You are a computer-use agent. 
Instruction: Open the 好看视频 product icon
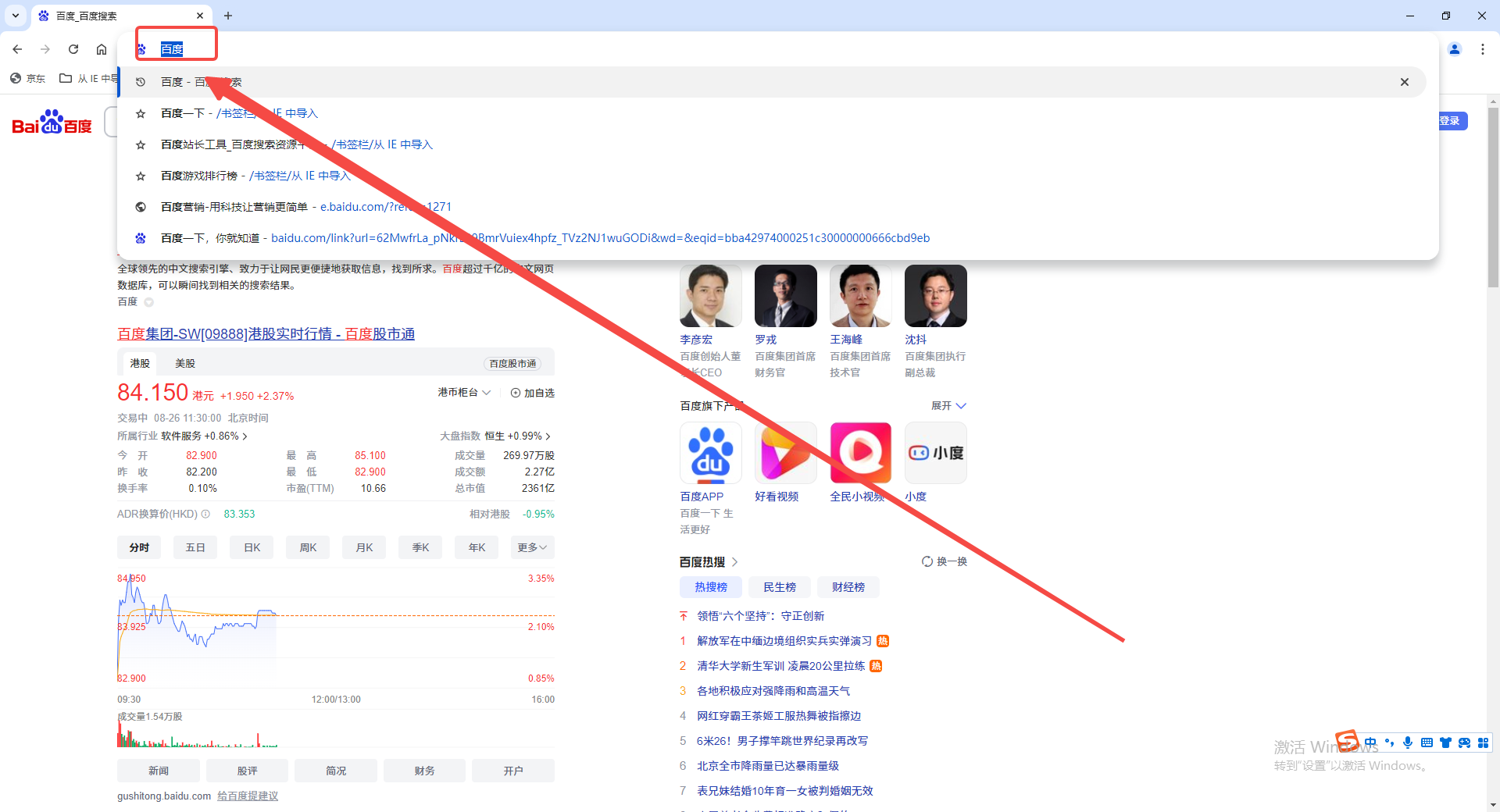786,453
